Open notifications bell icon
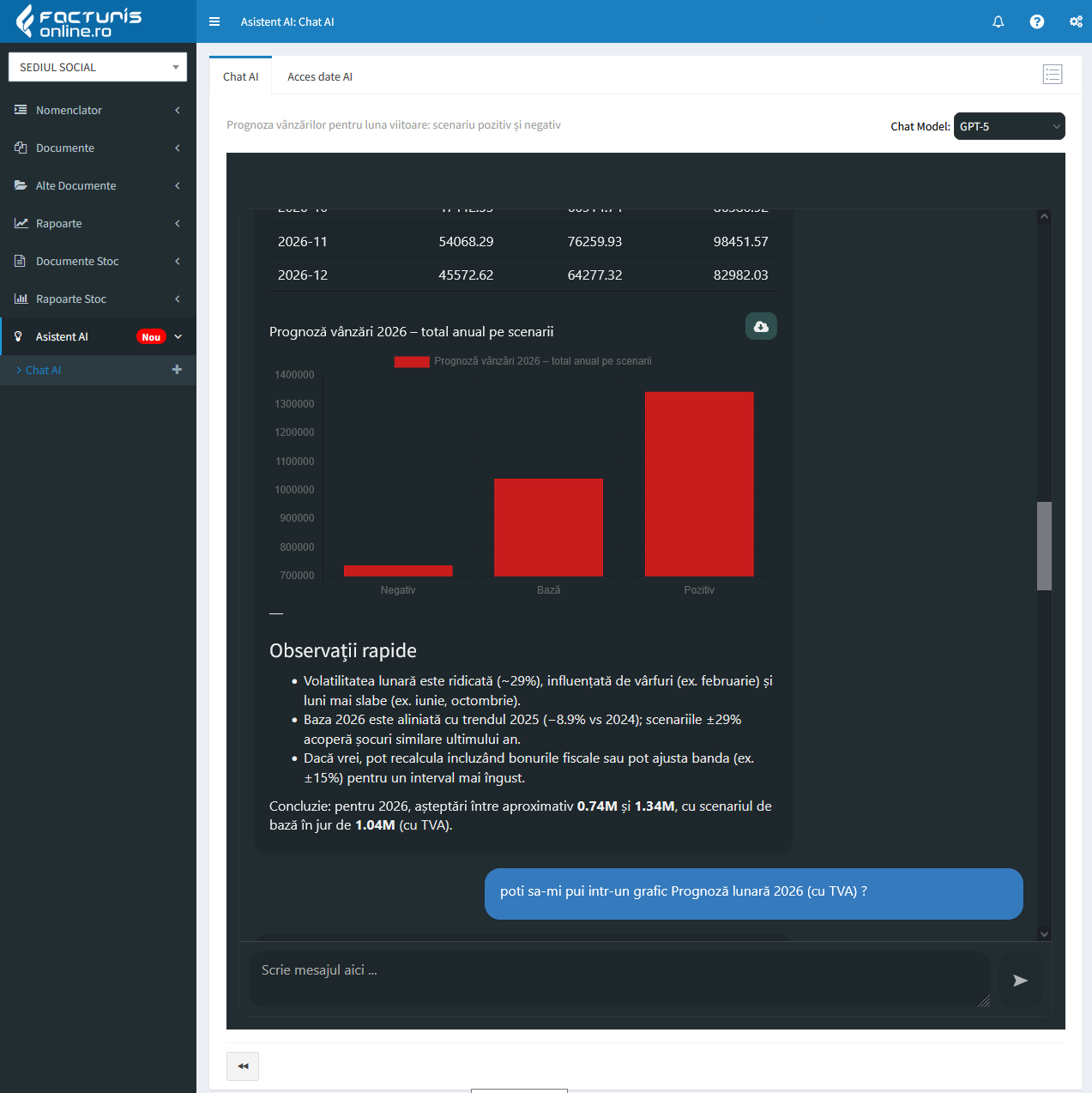 pos(998,21)
